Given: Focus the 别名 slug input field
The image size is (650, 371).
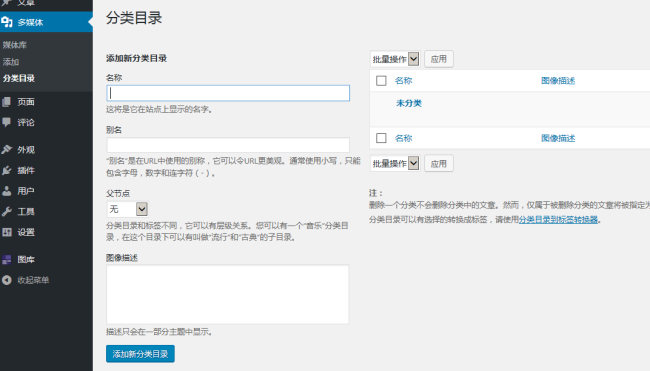Looking at the screenshot, I should click(228, 145).
